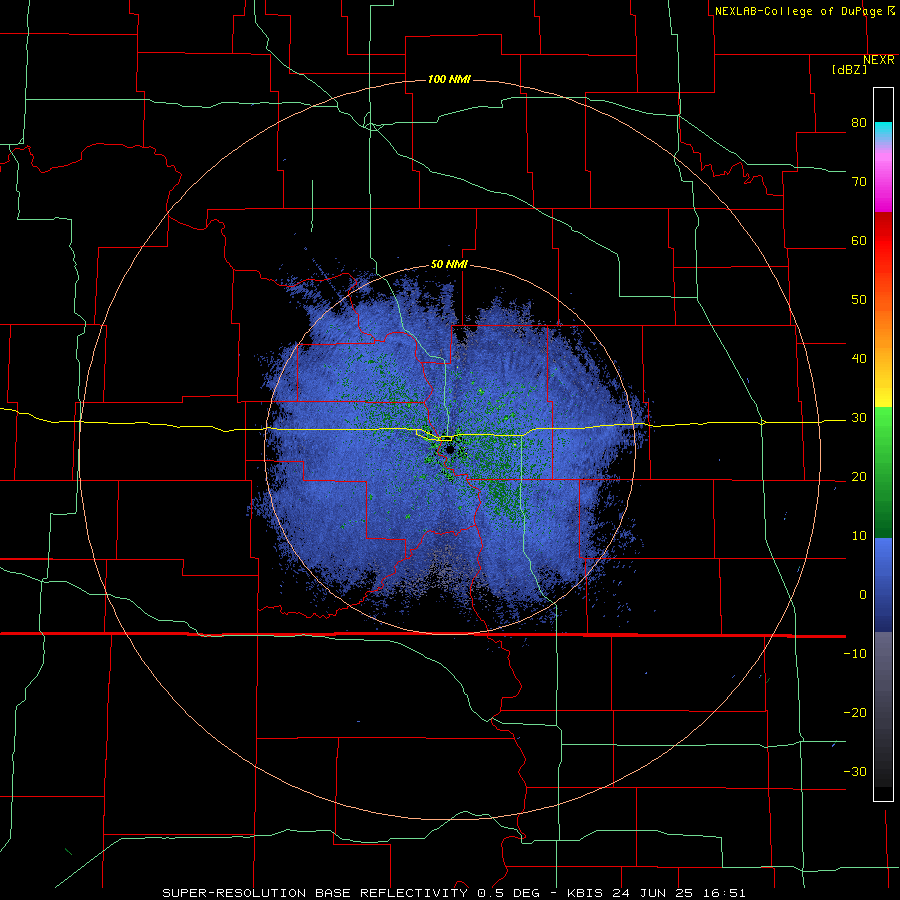Click the -20 value on dBZ scale

tap(855, 712)
